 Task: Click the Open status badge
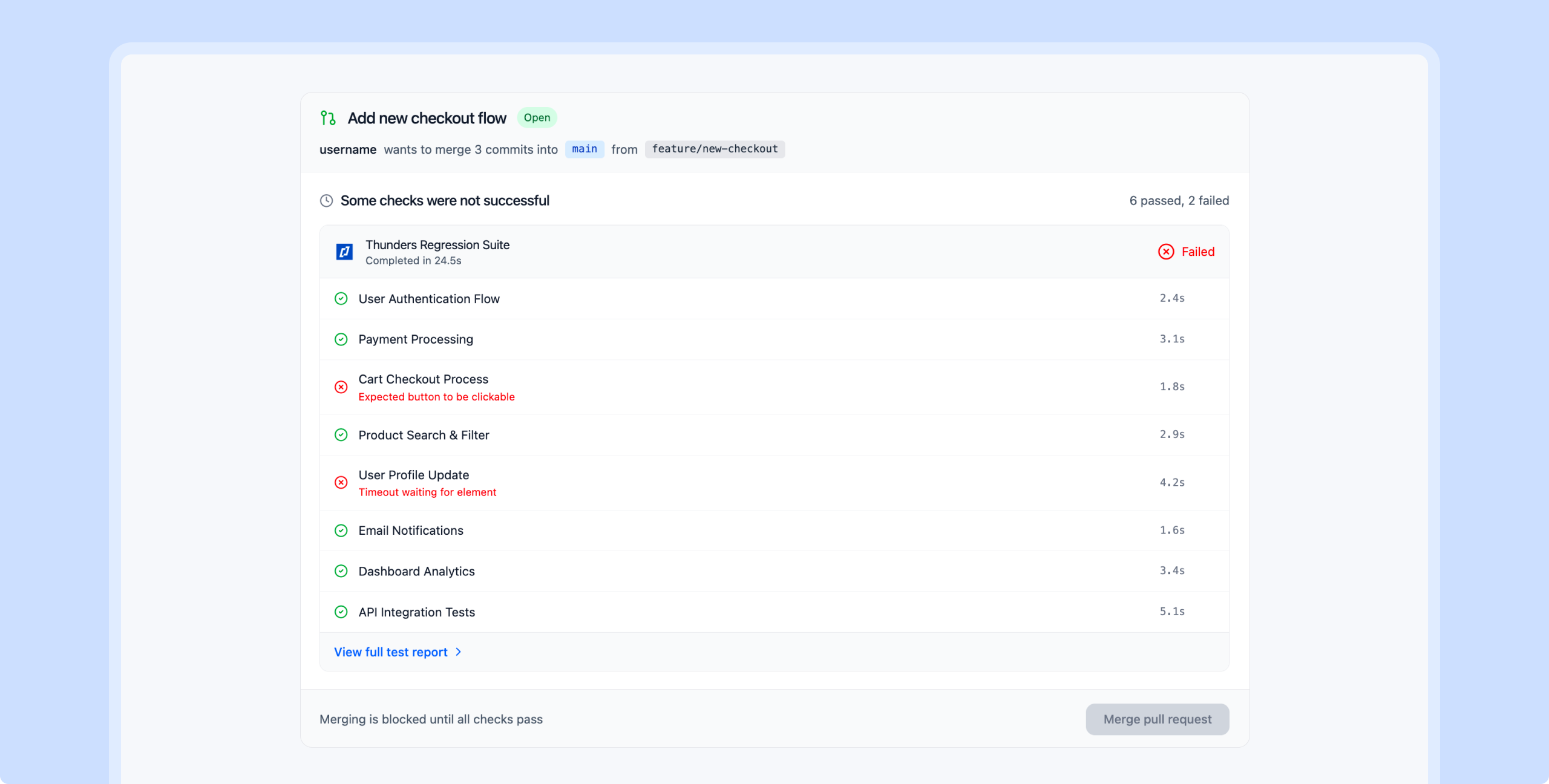[x=537, y=118]
